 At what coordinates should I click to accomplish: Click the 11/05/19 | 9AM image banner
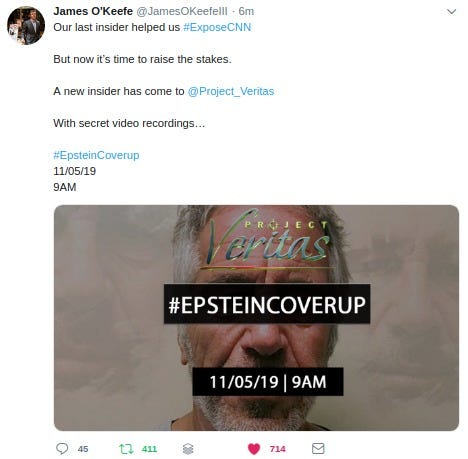pyautogui.click(x=268, y=381)
